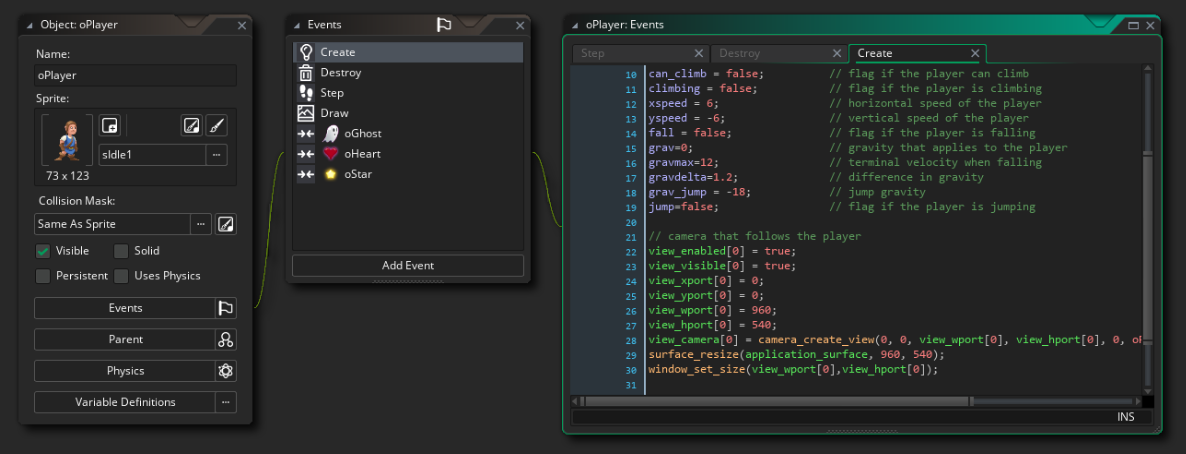Viewport: 1186px width, 454px height.
Task: Click the Variable Definitions button
Action: (125, 402)
